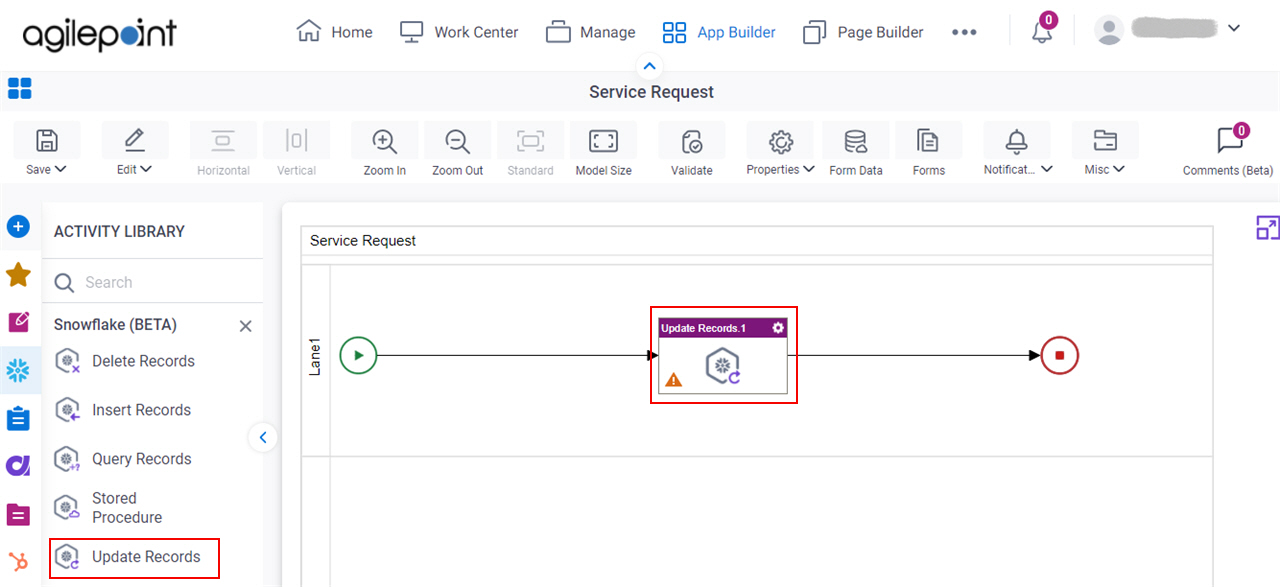Click the Validate icon

(692, 141)
